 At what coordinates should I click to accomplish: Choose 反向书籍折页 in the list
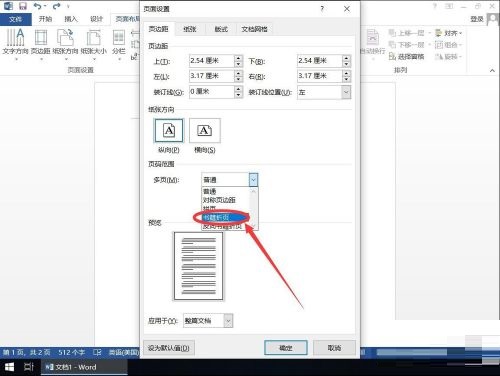click(x=222, y=226)
